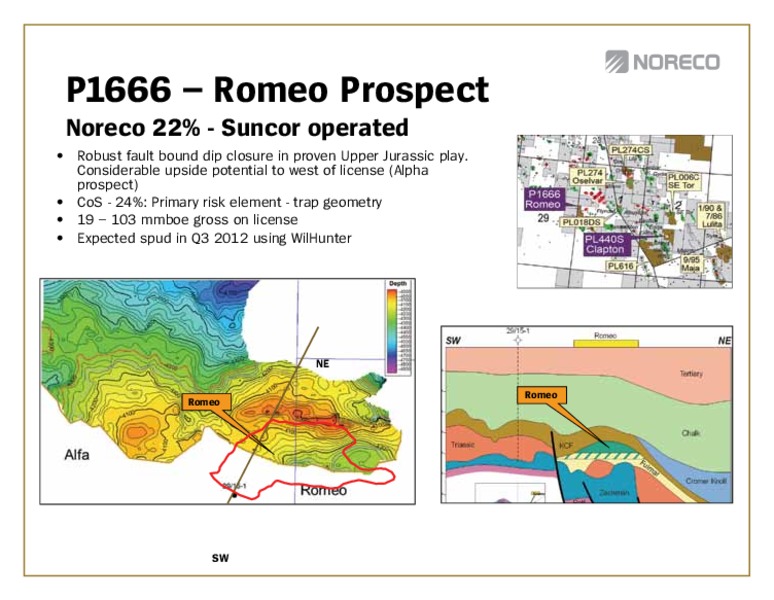774x600 pixels.
Task: Click the purple "P1666 Romeo" label on location map
Action: click(543, 199)
